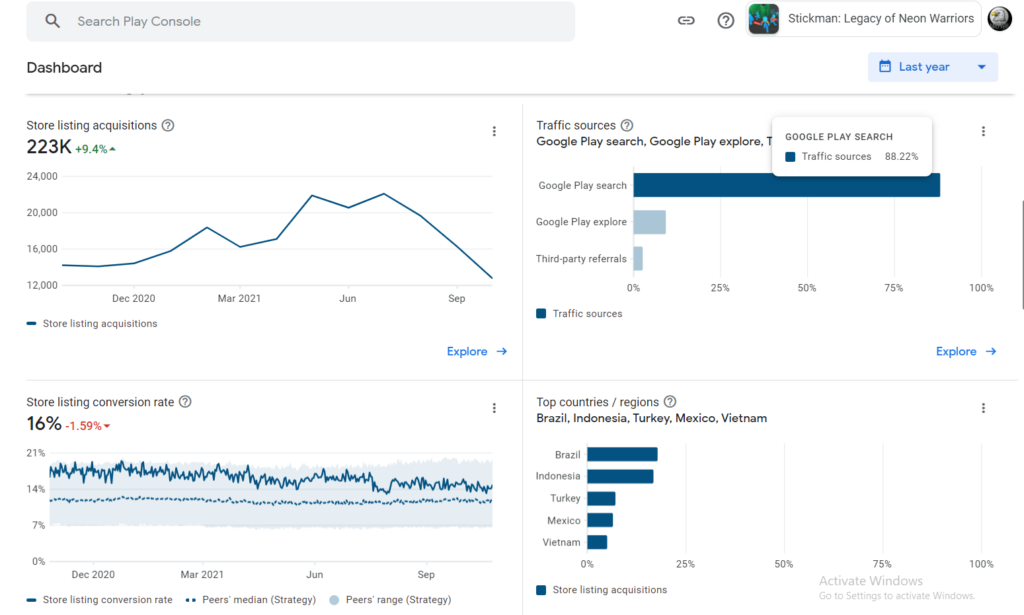Type in the Search Play Console field

coord(300,21)
